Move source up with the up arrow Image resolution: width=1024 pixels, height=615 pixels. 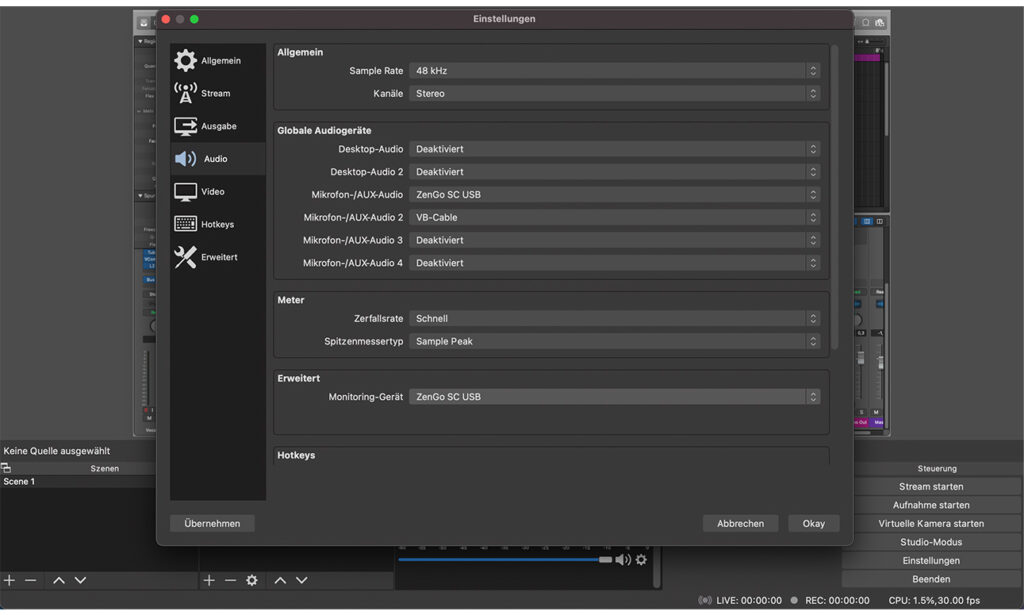280,580
